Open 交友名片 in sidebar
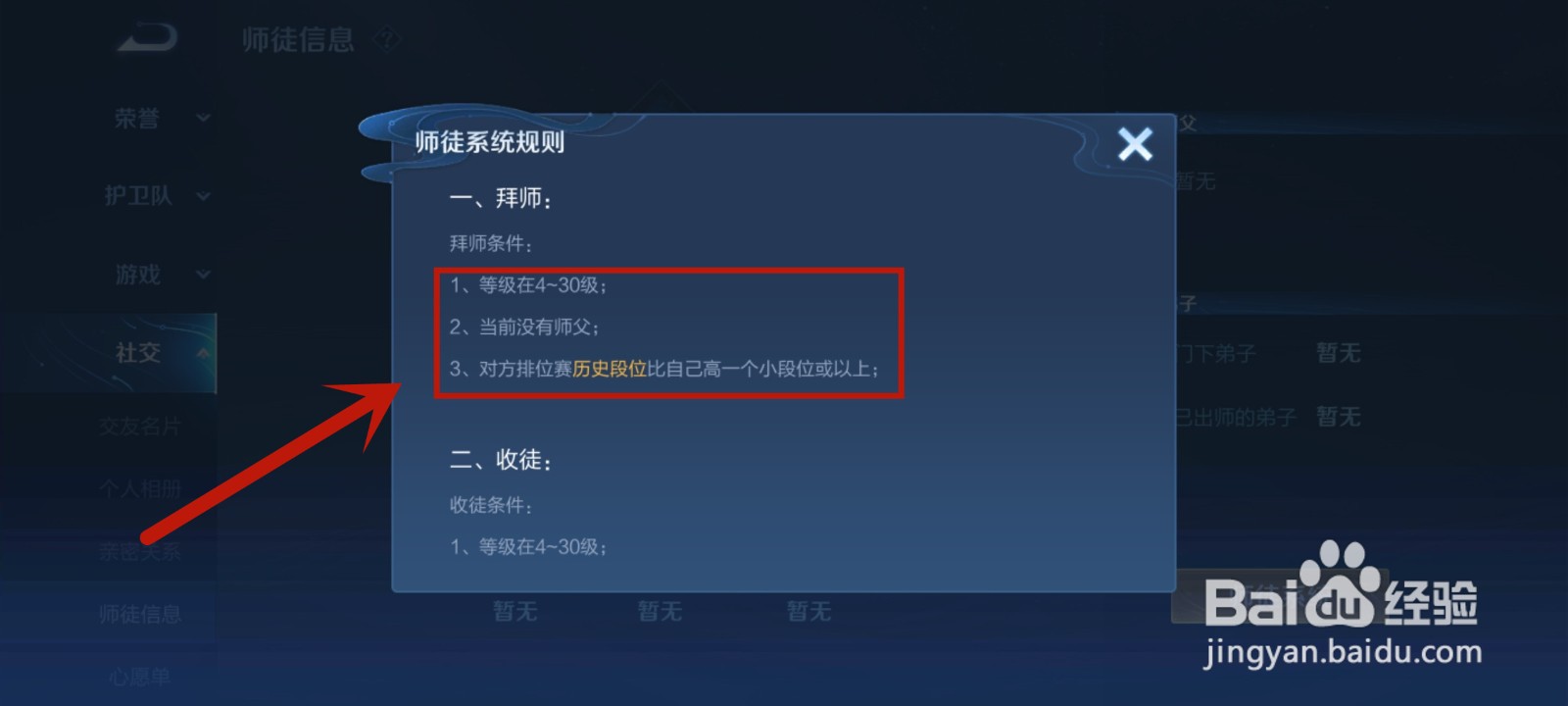Image resolution: width=1568 pixels, height=706 pixels. [139, 427]
